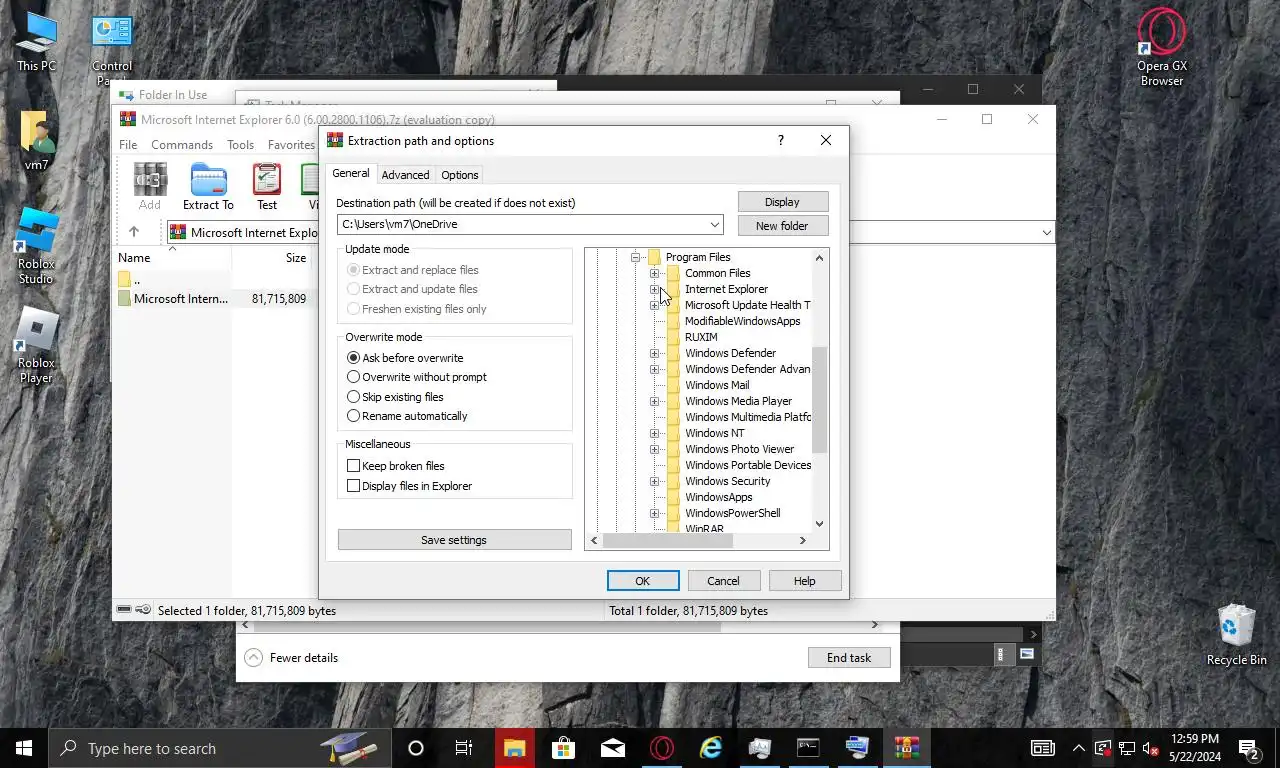The width and height of the screenshot is (1280, 768).
Task: Open the Opera GX Browser desktop shortcut
Action: coord(1162,47)
